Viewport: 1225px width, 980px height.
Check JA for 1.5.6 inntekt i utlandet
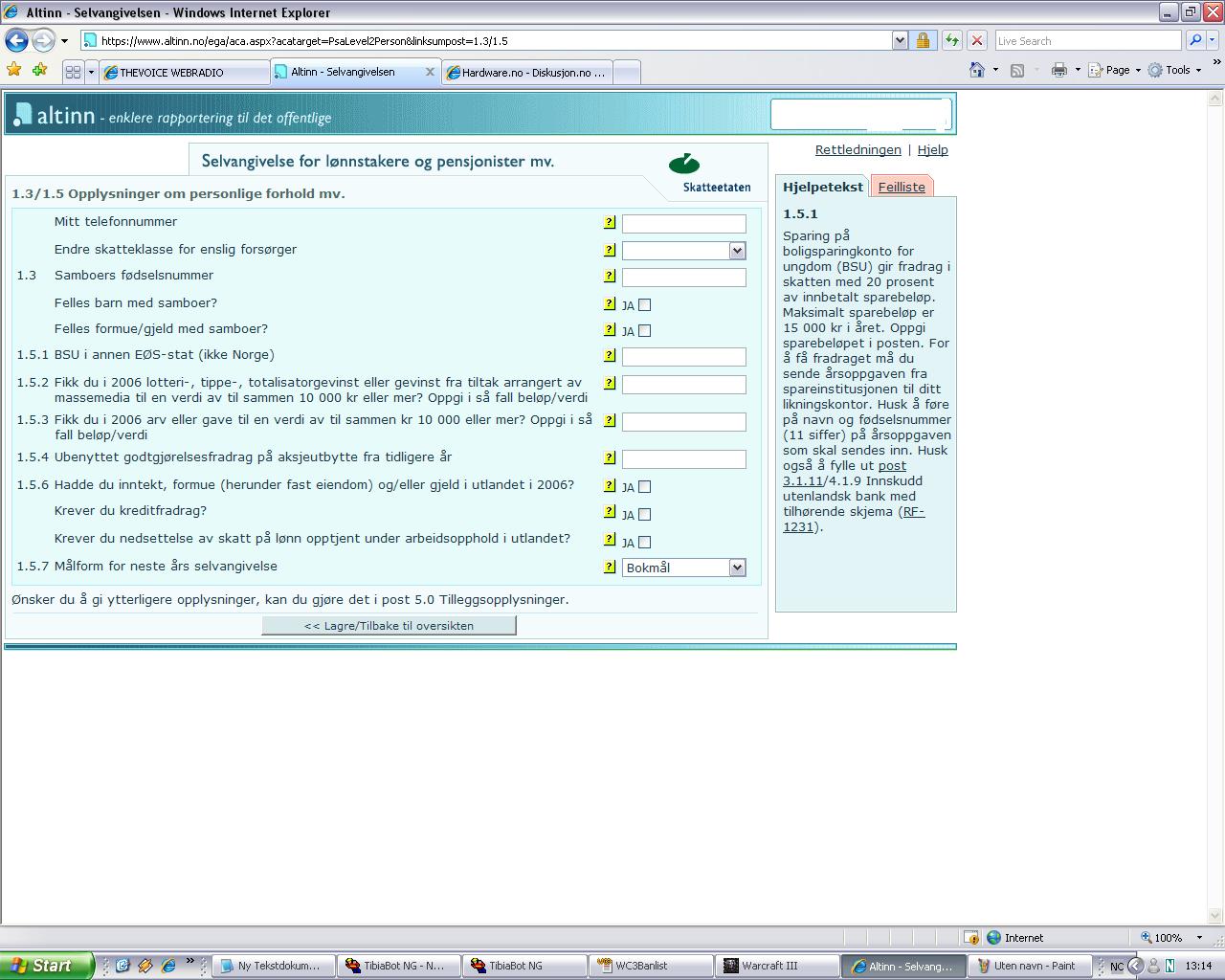coord(644,487)
